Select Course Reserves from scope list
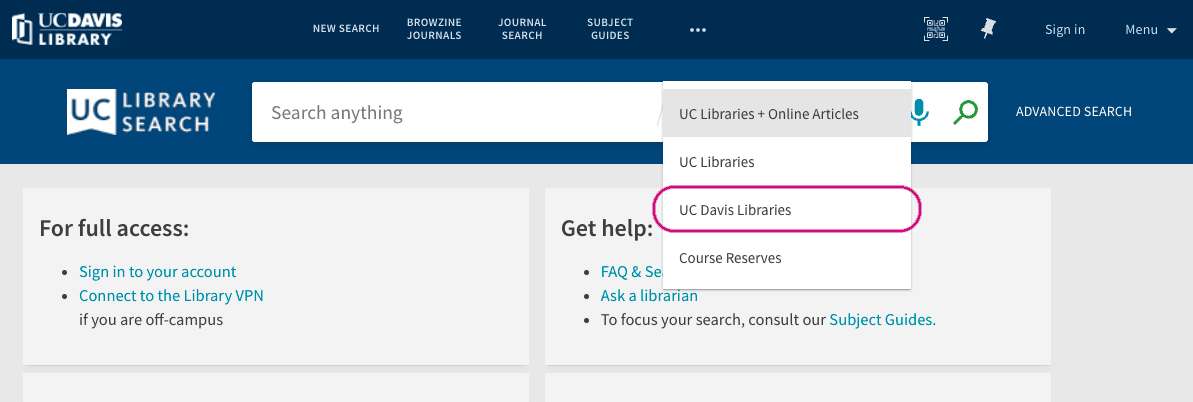Viewport: 1193px width, 402px height. point(730,258)
